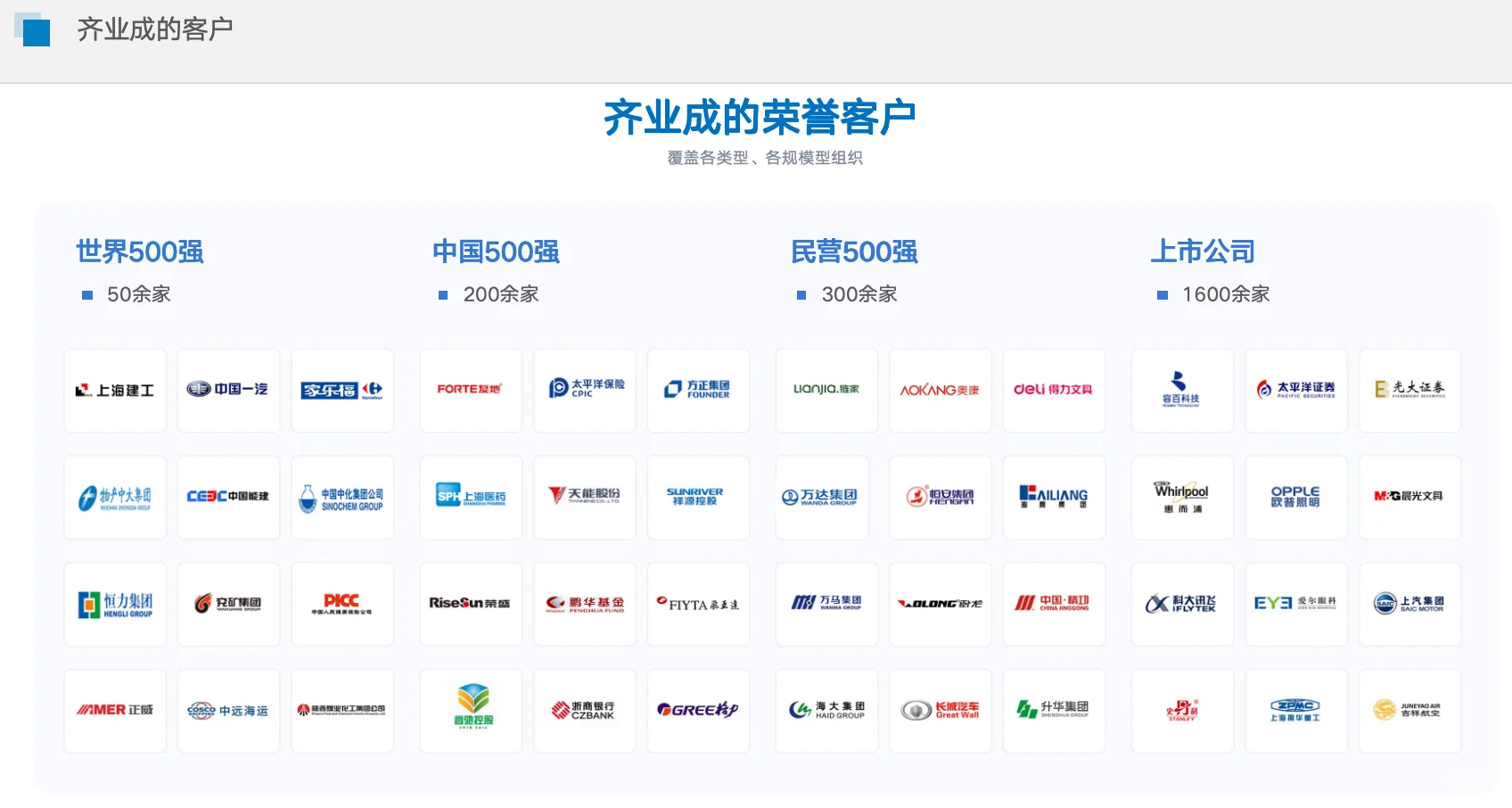Select the 中国一汽 logo card
1512x808 pixels.
pyautogui.click(x=229, y=391)
